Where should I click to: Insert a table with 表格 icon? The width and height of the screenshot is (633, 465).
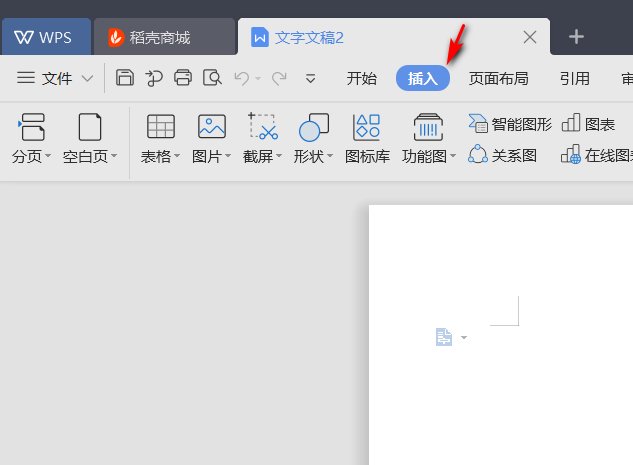pos(161,126)
